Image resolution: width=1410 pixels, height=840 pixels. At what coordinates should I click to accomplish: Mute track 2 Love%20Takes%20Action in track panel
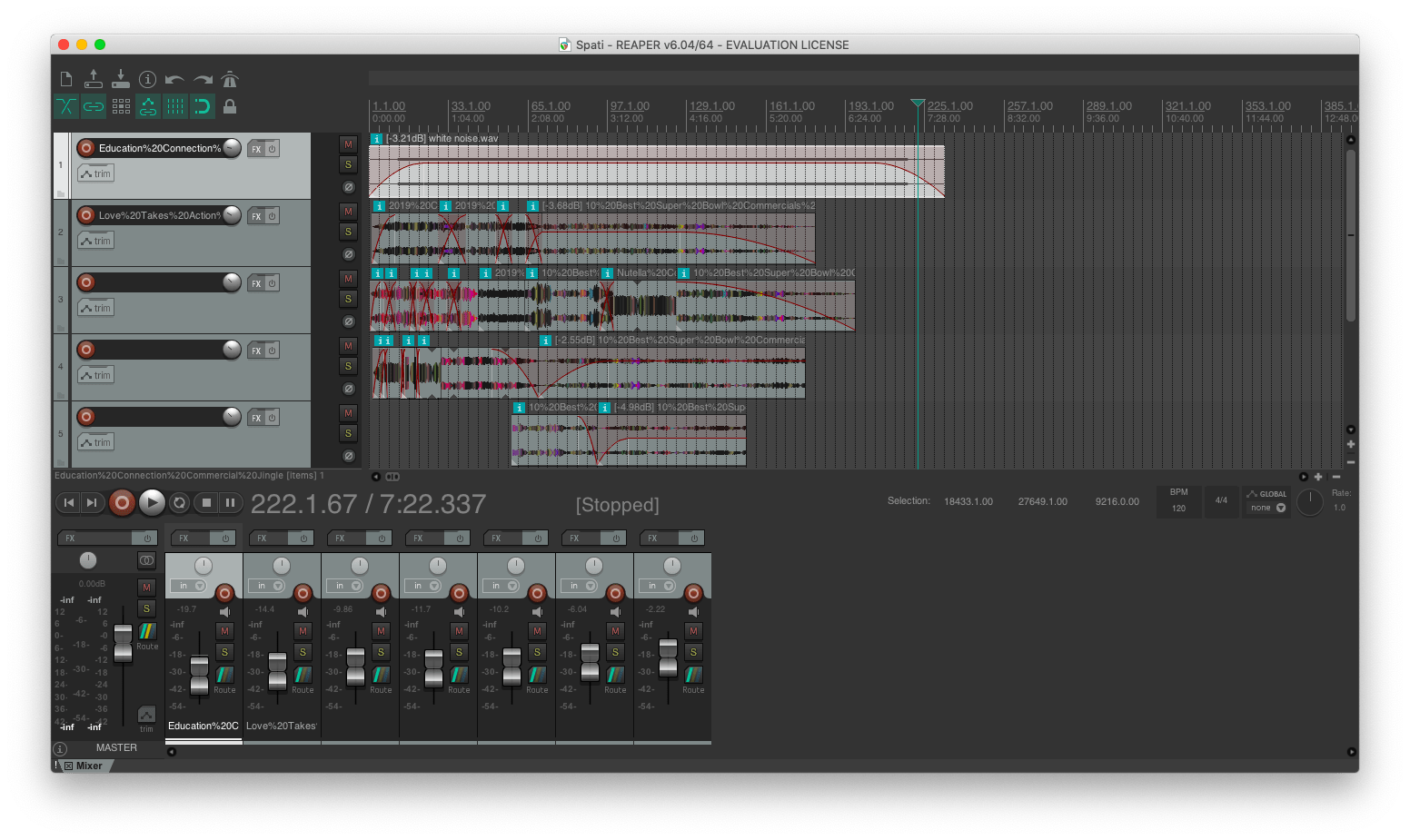coord(348,212)
